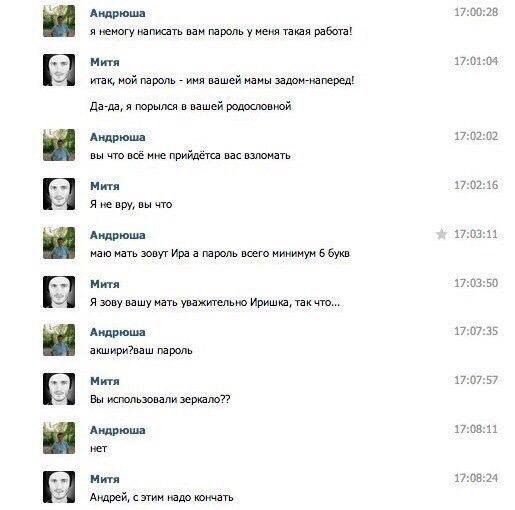515x510 pixels.
Task: Click Митя's avatar on the 17:02:16 message
Action: coord(59,194)
